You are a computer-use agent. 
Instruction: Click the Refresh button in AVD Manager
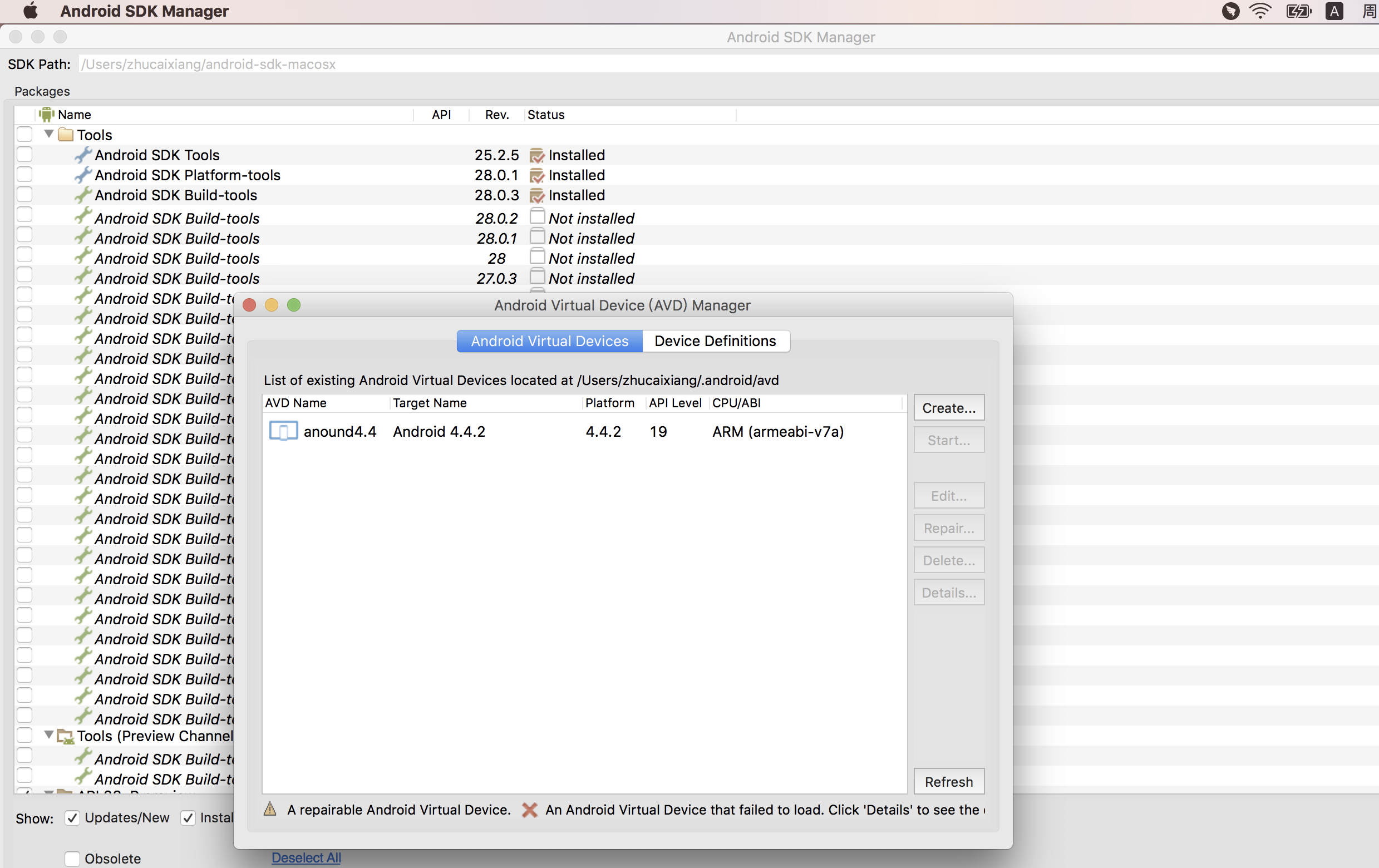[x=948, y=782]
